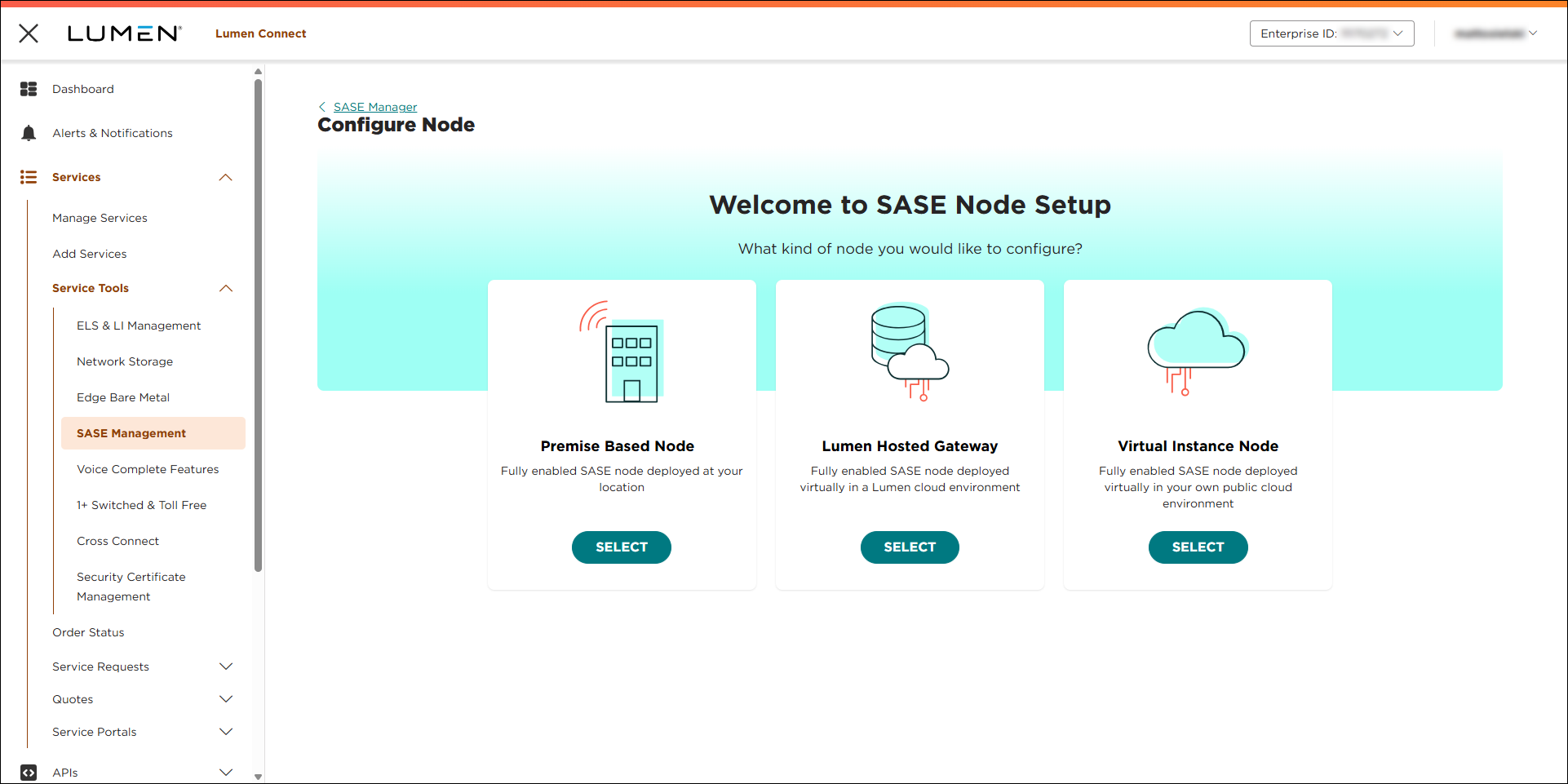
Task: Open Edge Bare Metal
Action: [123, 397]
